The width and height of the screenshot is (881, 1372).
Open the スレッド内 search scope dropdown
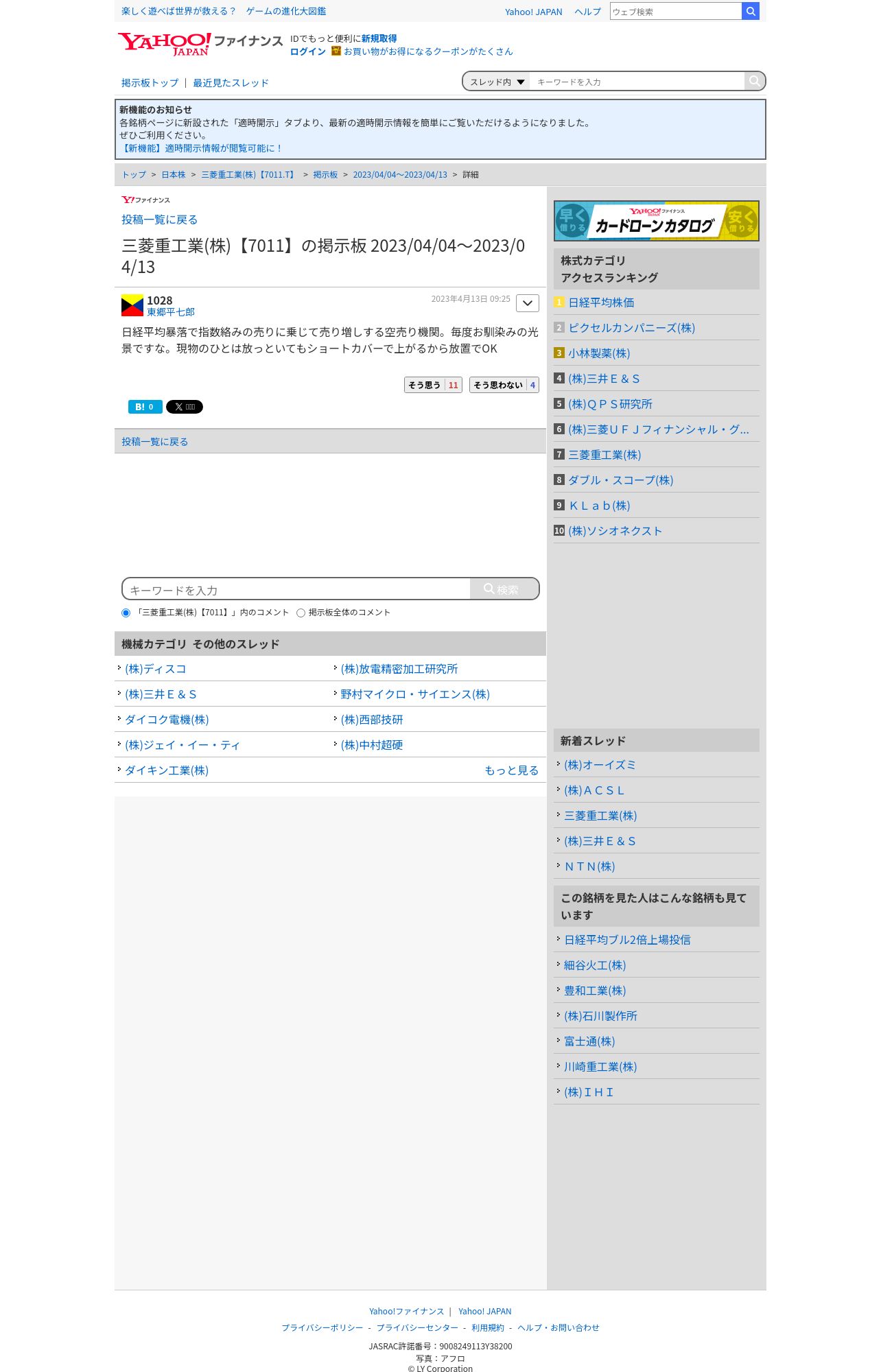497,82
